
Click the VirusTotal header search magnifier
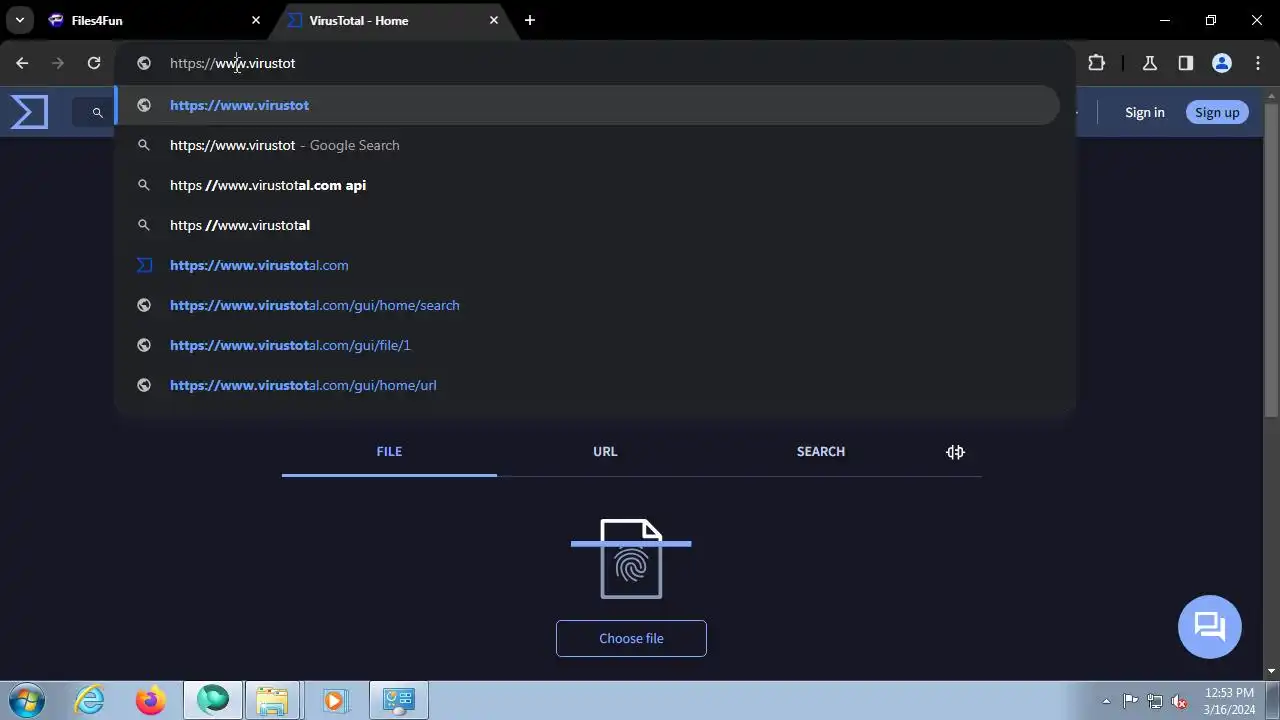click(x=97, y=112)
